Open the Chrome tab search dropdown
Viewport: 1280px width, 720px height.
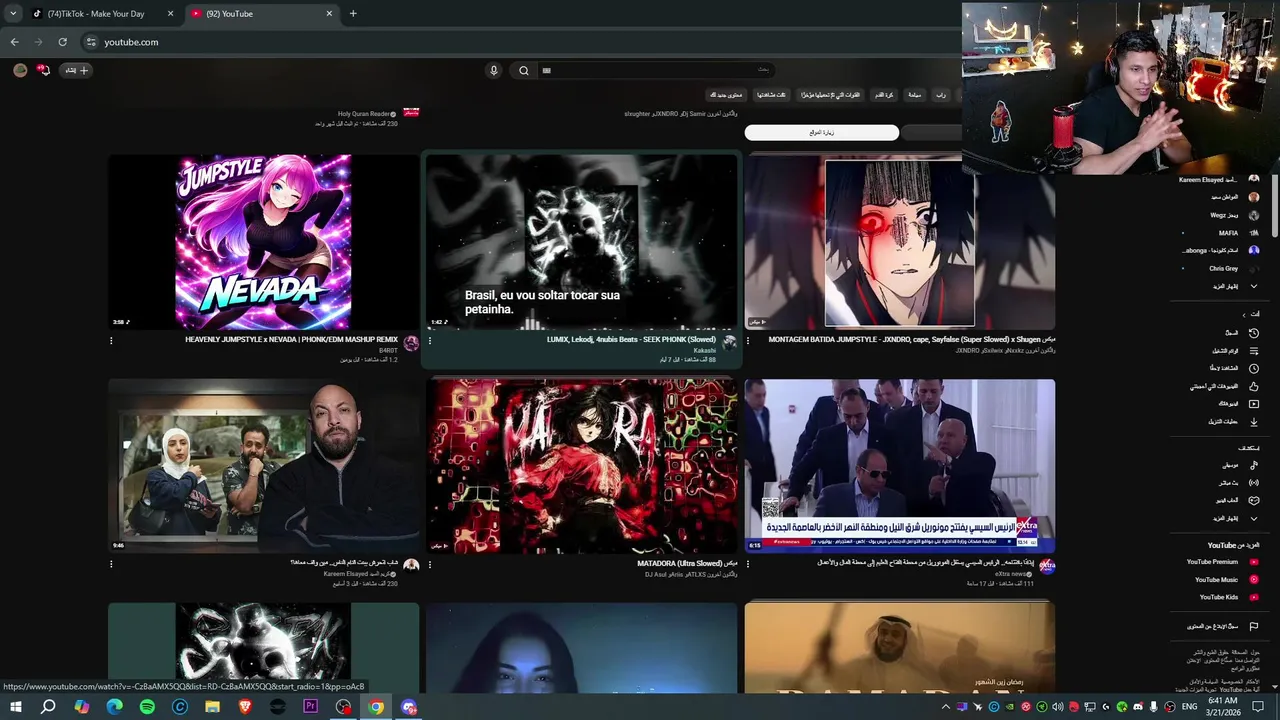pos(13,14)
